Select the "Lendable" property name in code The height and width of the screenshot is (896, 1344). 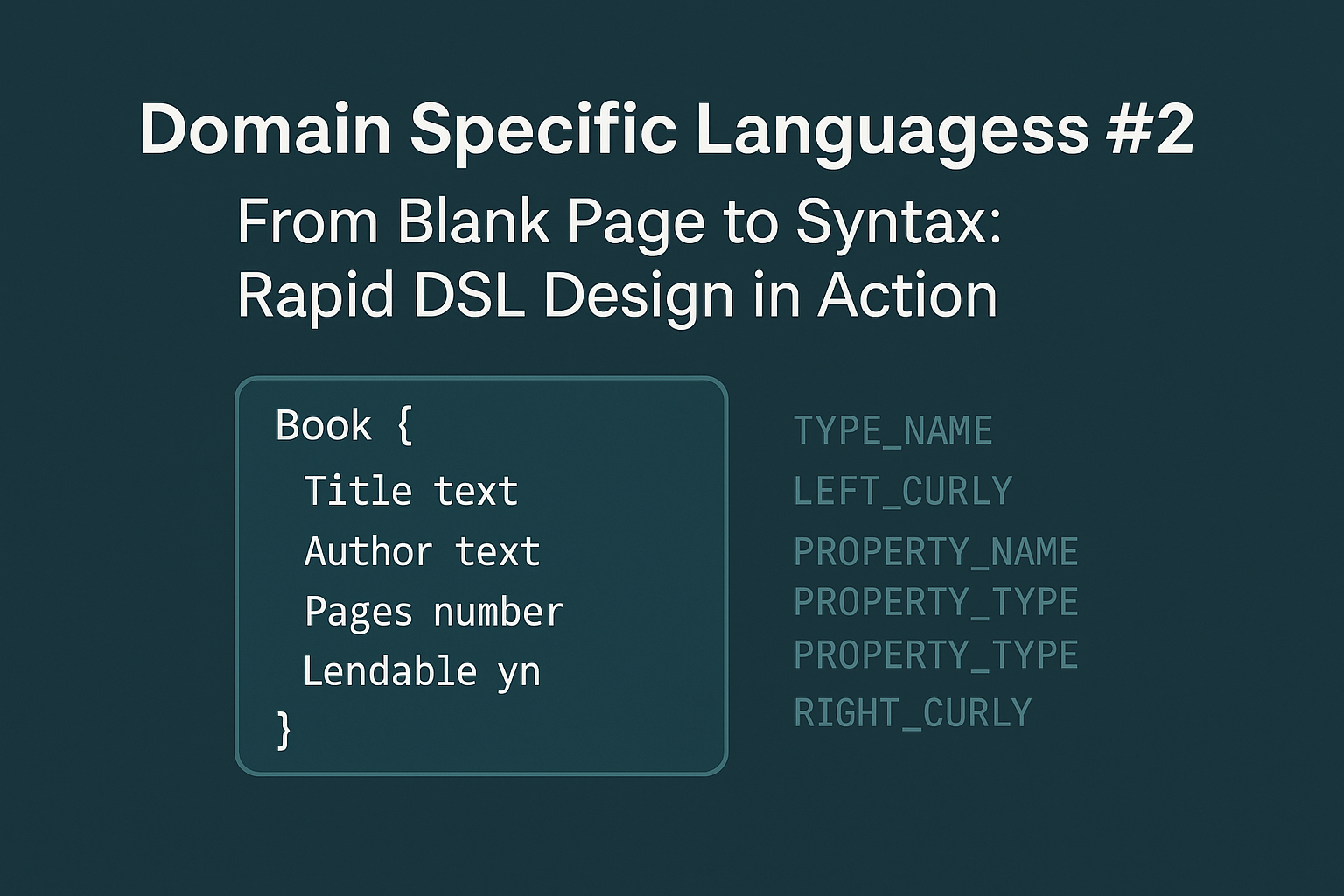pos(389,672)
